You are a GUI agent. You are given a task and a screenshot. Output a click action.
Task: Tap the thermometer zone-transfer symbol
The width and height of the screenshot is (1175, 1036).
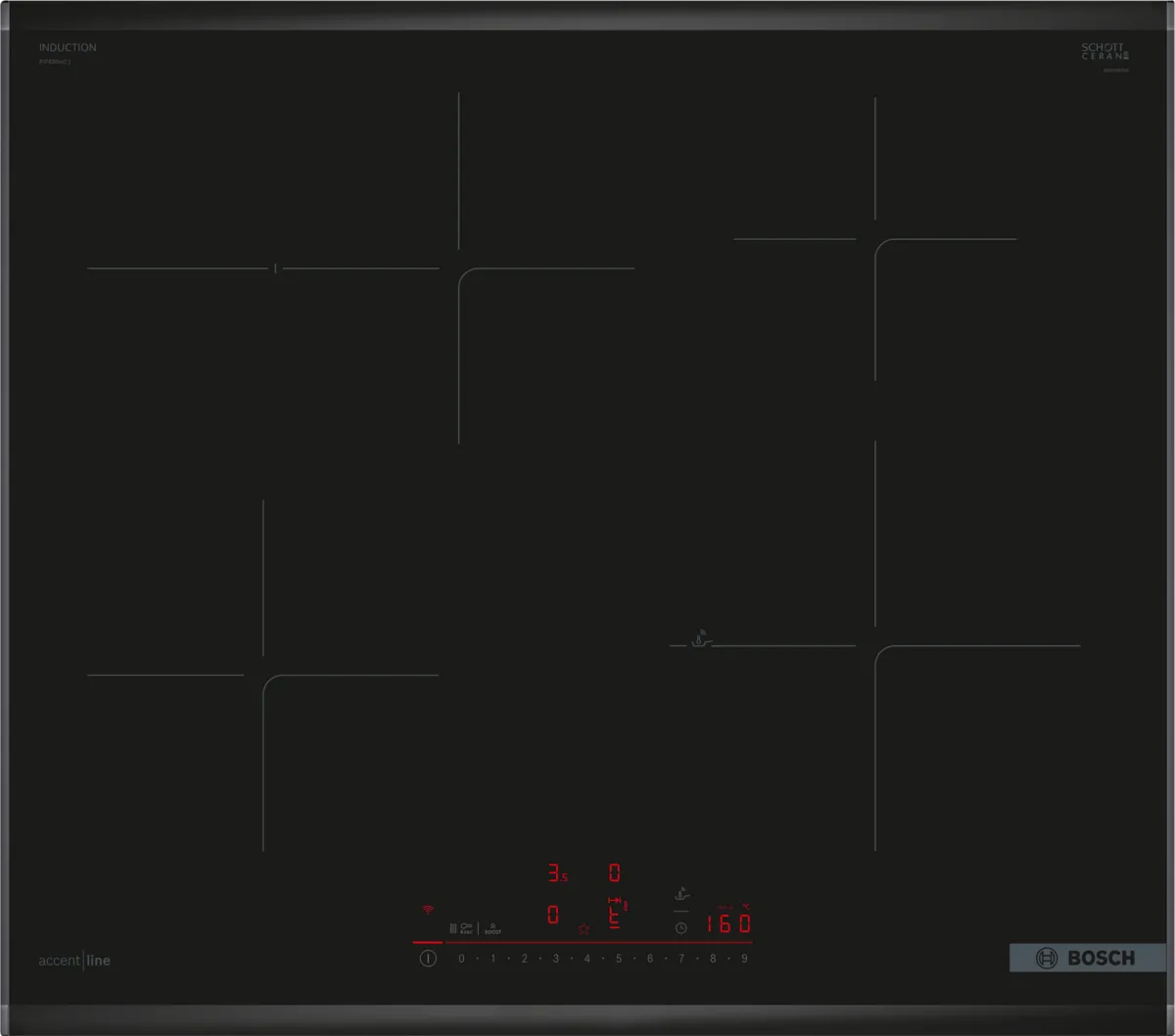[615, 899]
